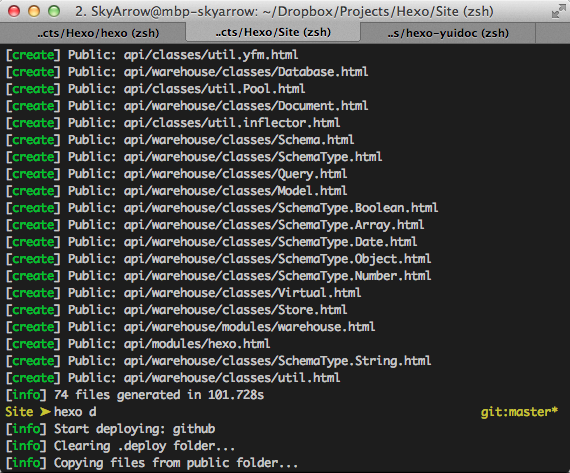
Task: Click the line ending SchemaType.Date.html
Action: (211, 242)
